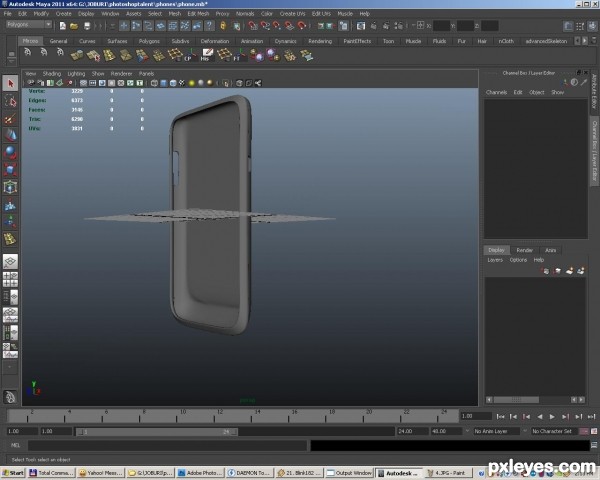Toggle Snap to grids icon

(x=253, y=26)
